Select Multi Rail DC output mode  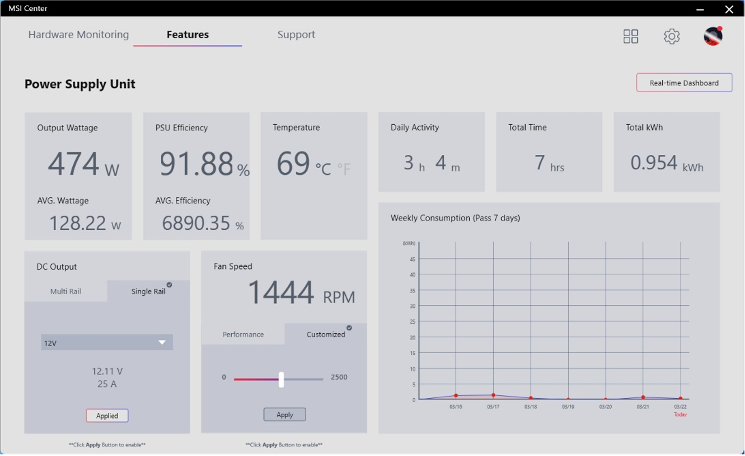coord(66,292)
